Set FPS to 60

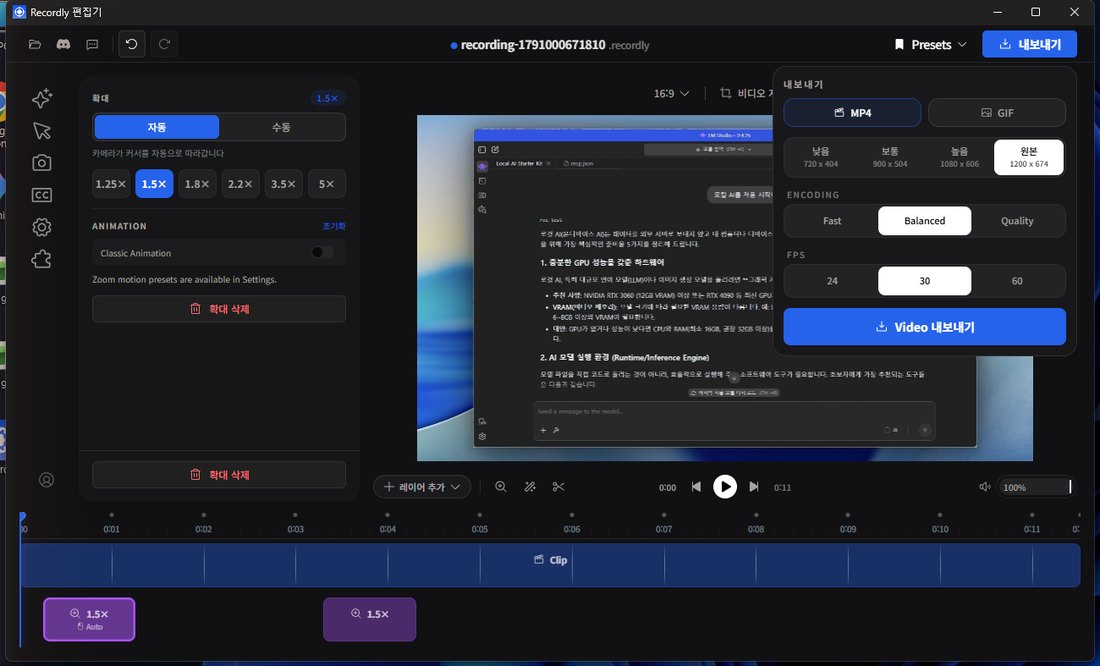pos(1017,281)
